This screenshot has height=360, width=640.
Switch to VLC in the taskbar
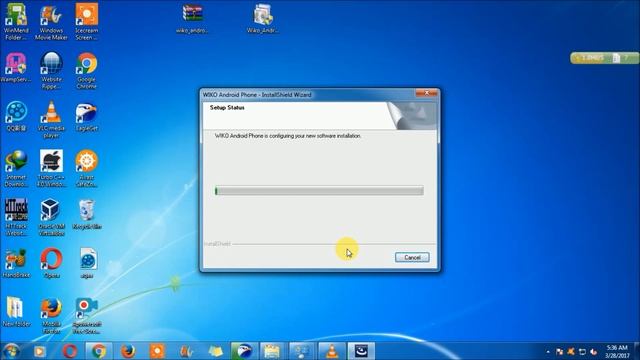332,351
